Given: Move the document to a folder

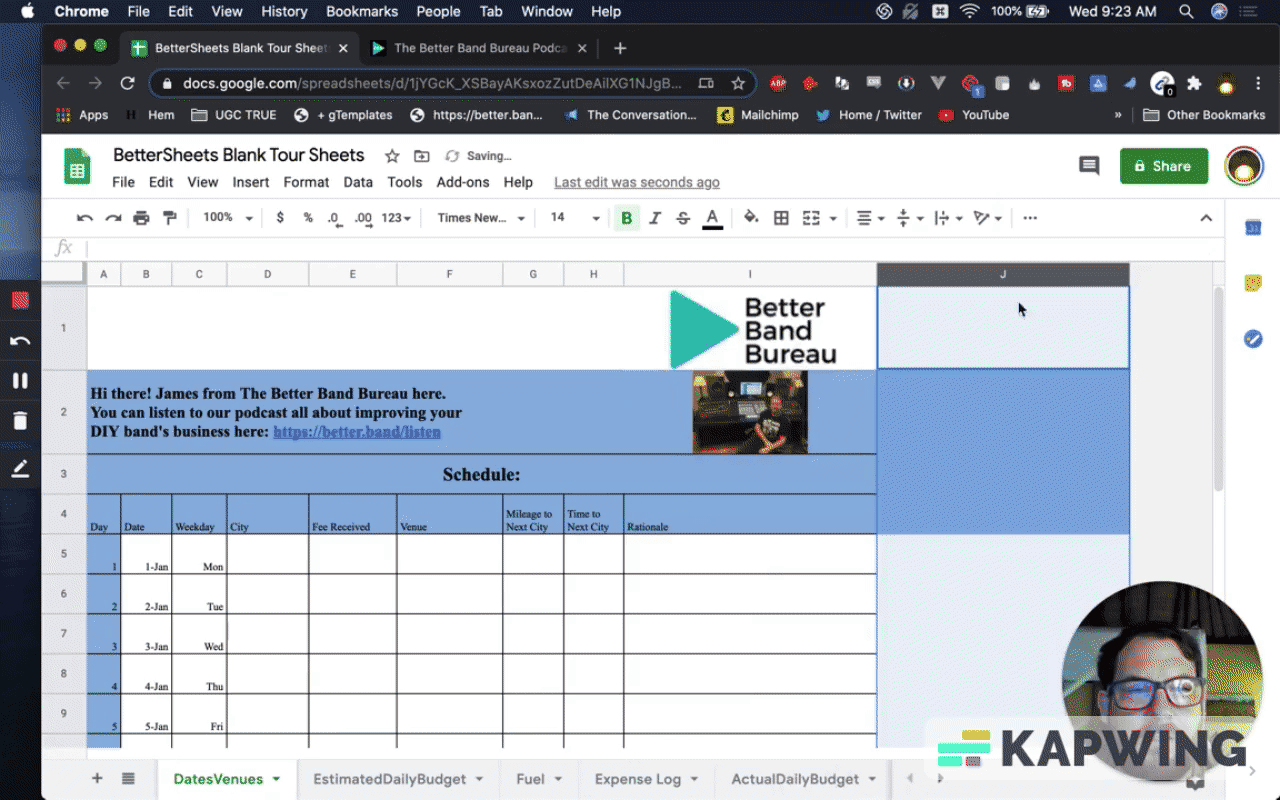Looking at the screenshot, I should 422,156.
